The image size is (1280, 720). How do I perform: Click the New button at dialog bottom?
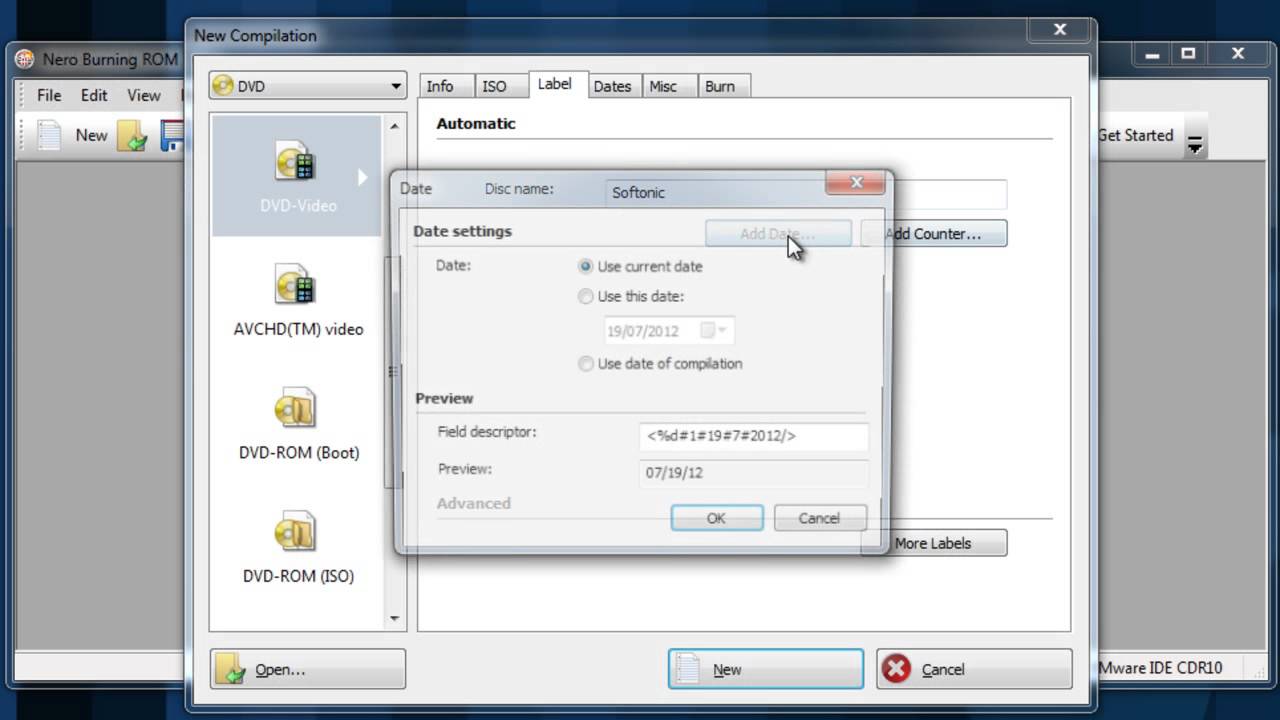766,669
